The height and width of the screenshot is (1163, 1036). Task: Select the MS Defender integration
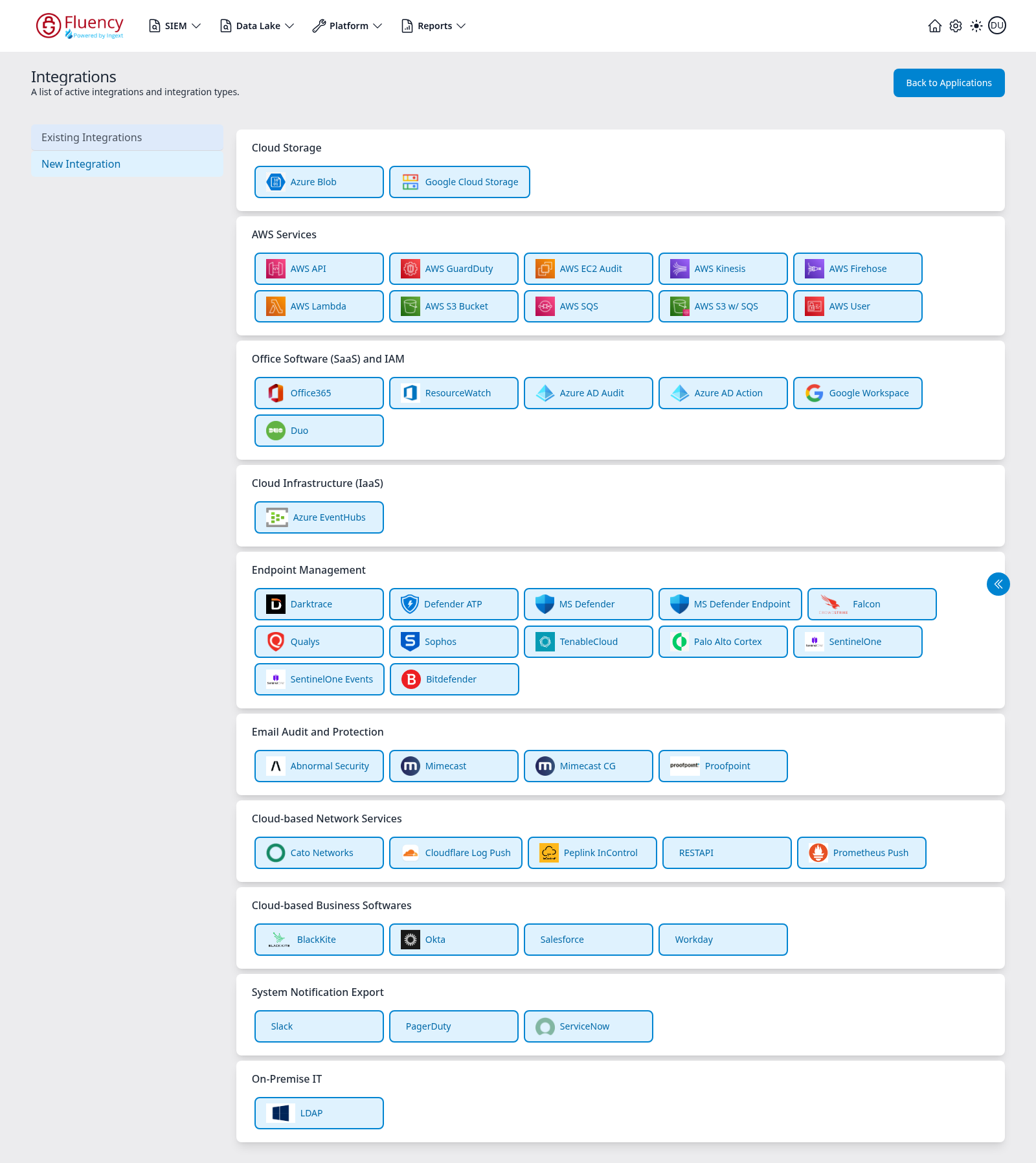click(588, 604)
